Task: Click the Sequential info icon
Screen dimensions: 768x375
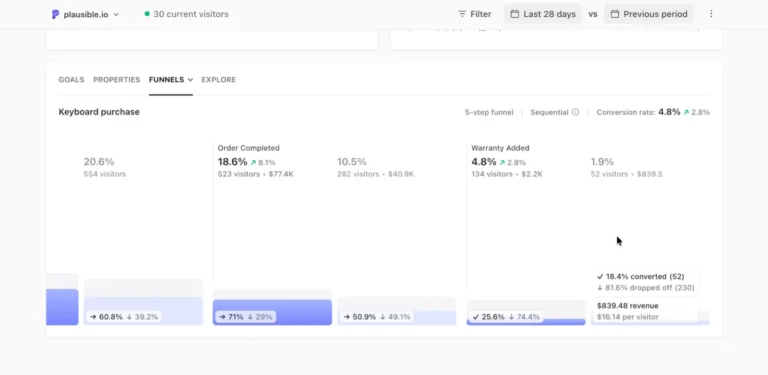Action: click(x=576, y=112)
